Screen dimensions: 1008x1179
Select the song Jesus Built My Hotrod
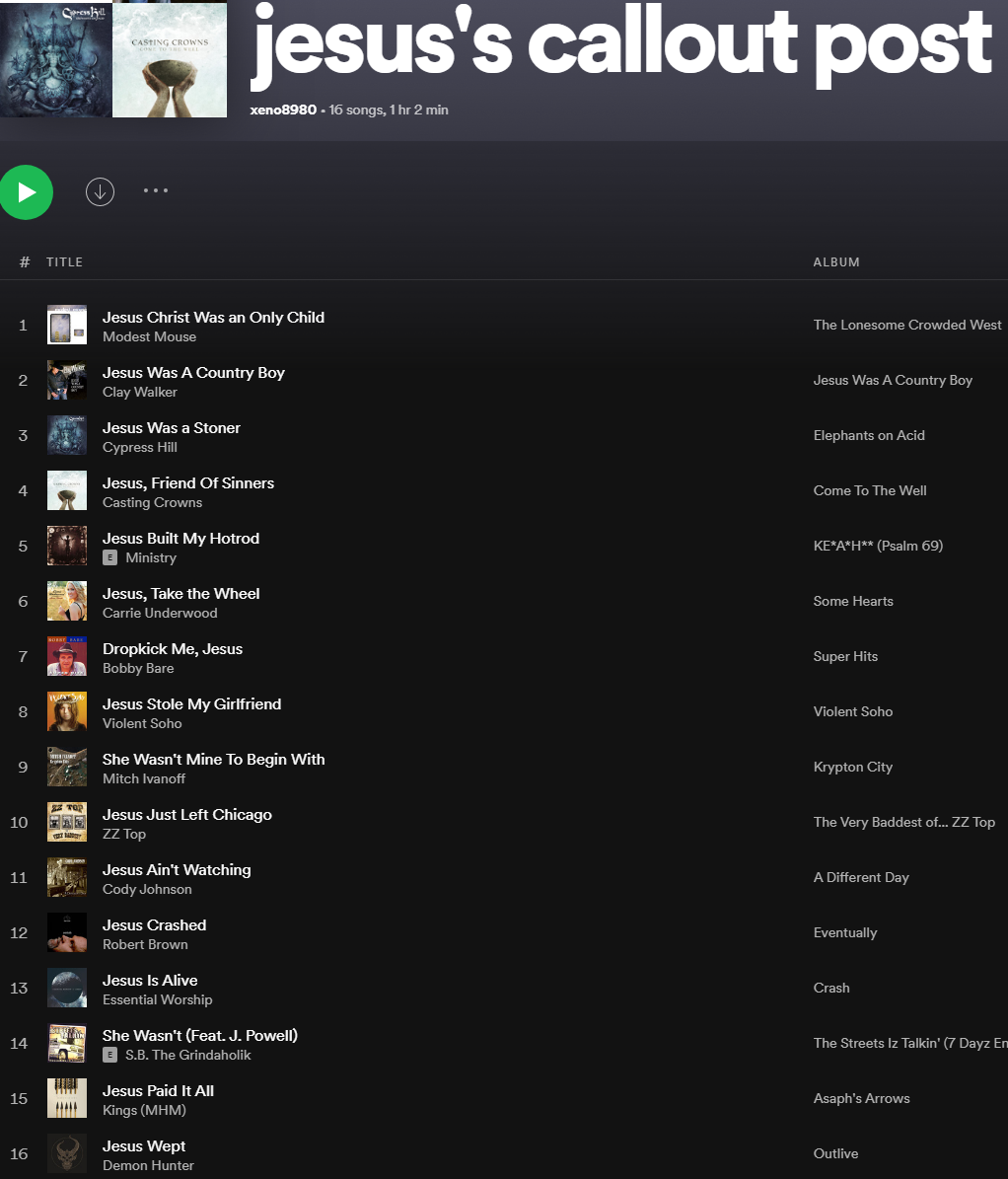click(x=180, y=538)
